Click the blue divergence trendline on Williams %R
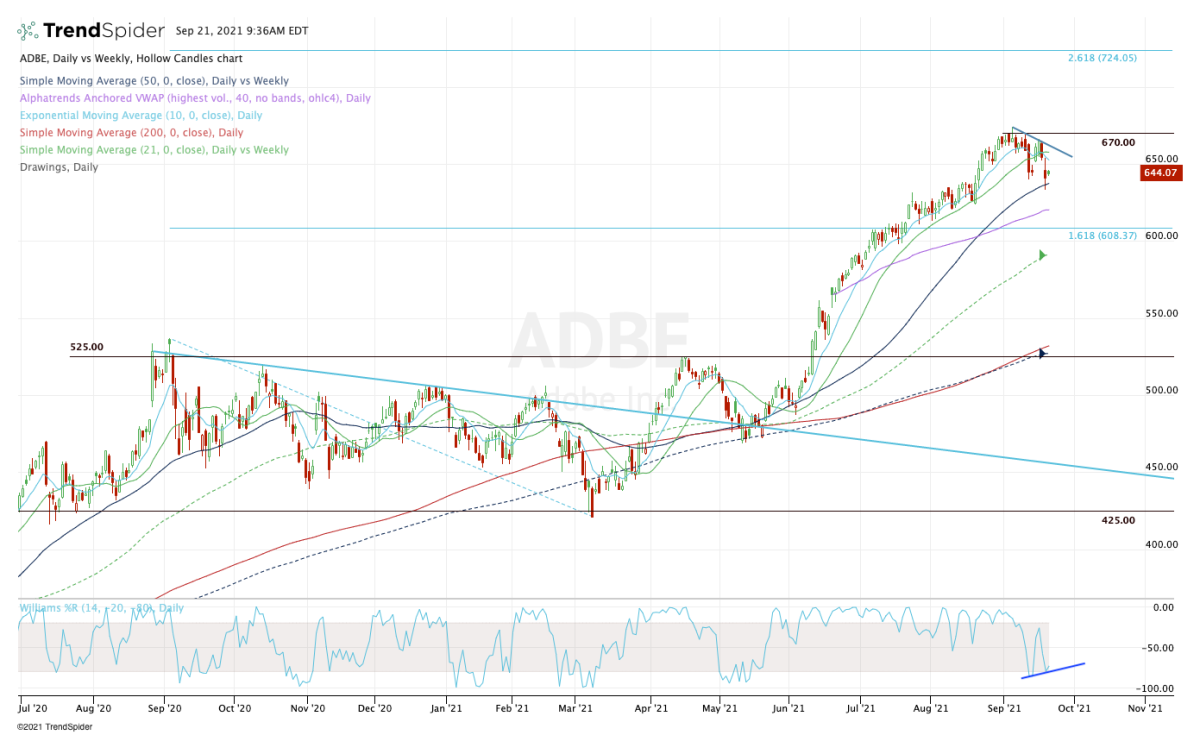 point(1053,670)
